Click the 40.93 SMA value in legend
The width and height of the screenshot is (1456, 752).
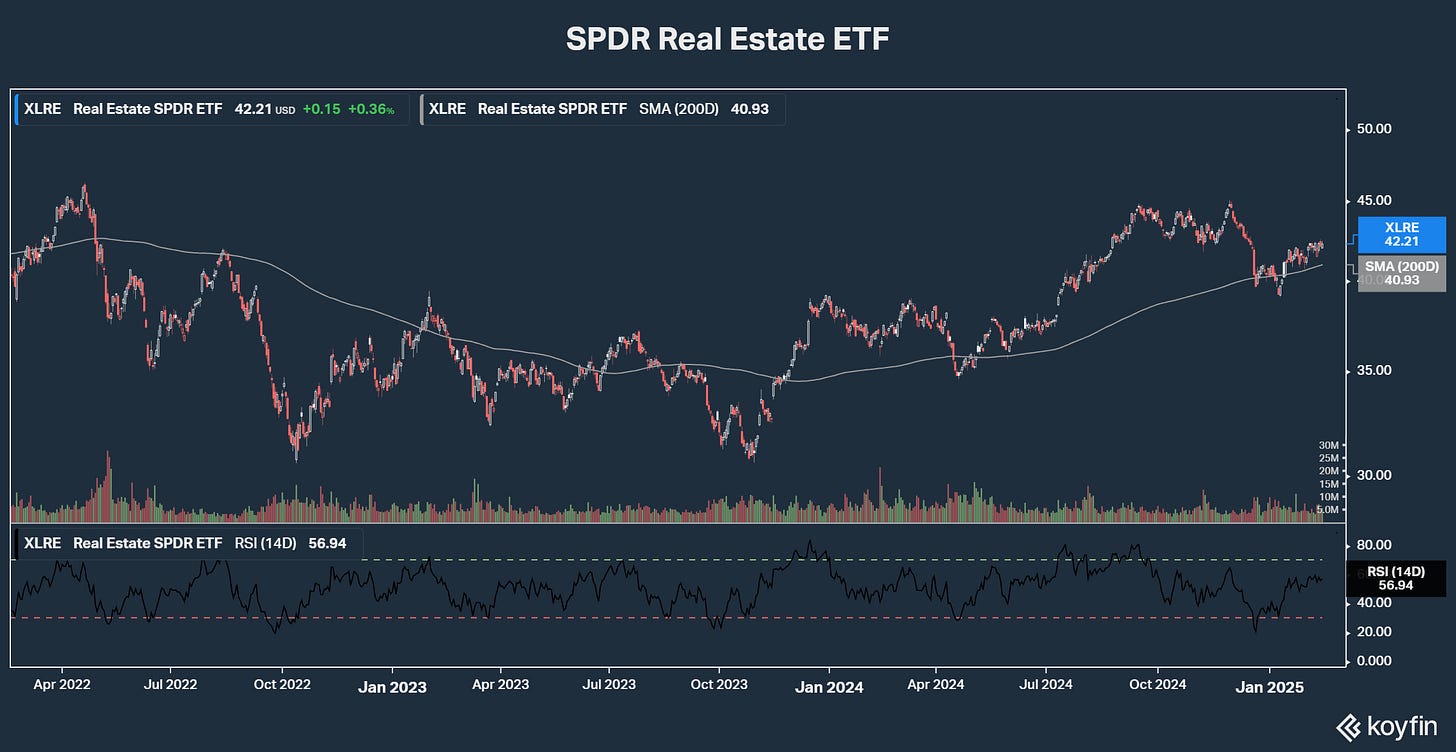[750, 108]
